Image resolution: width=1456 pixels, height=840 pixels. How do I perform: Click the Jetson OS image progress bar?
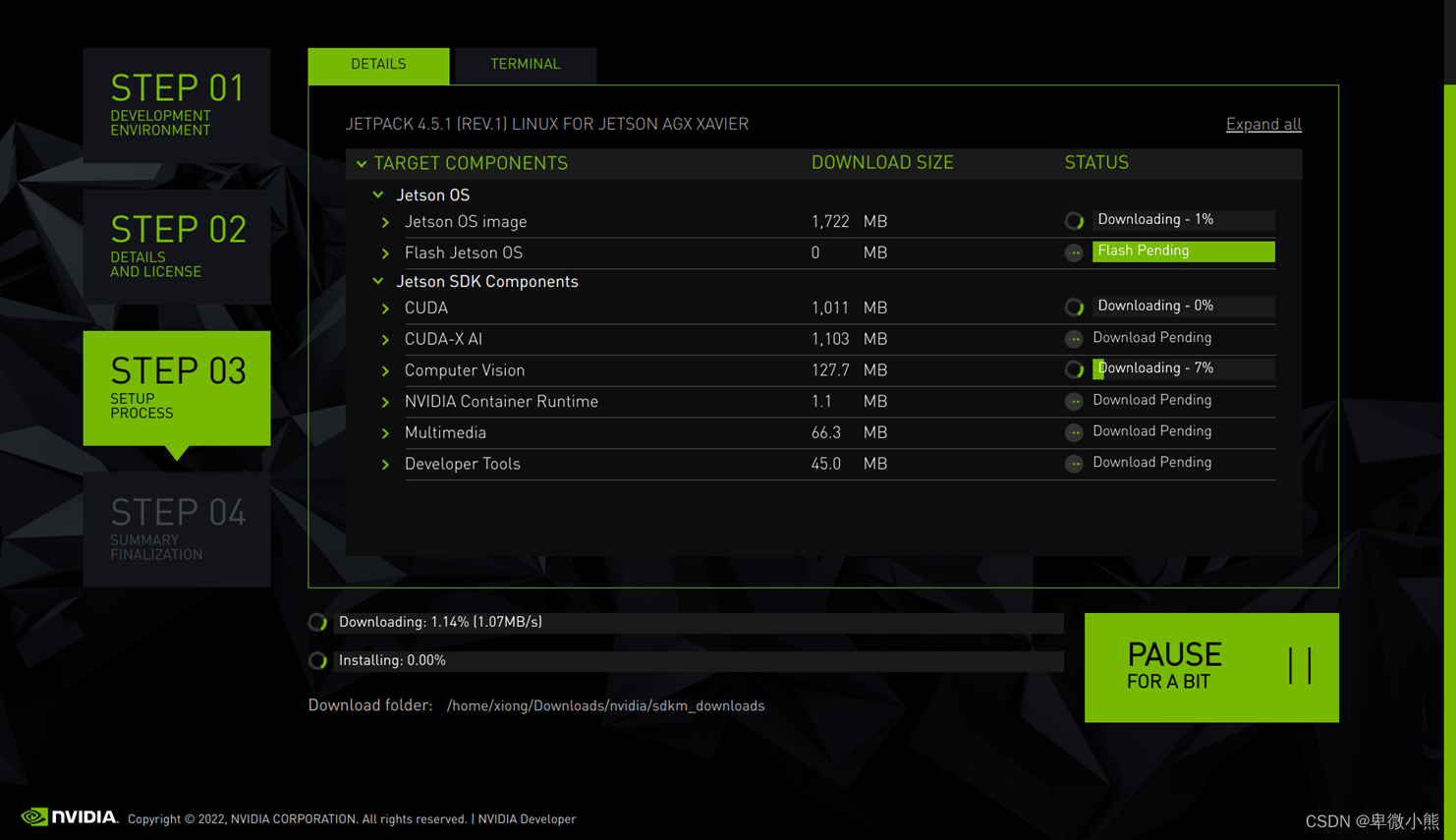click(1184, 220)
